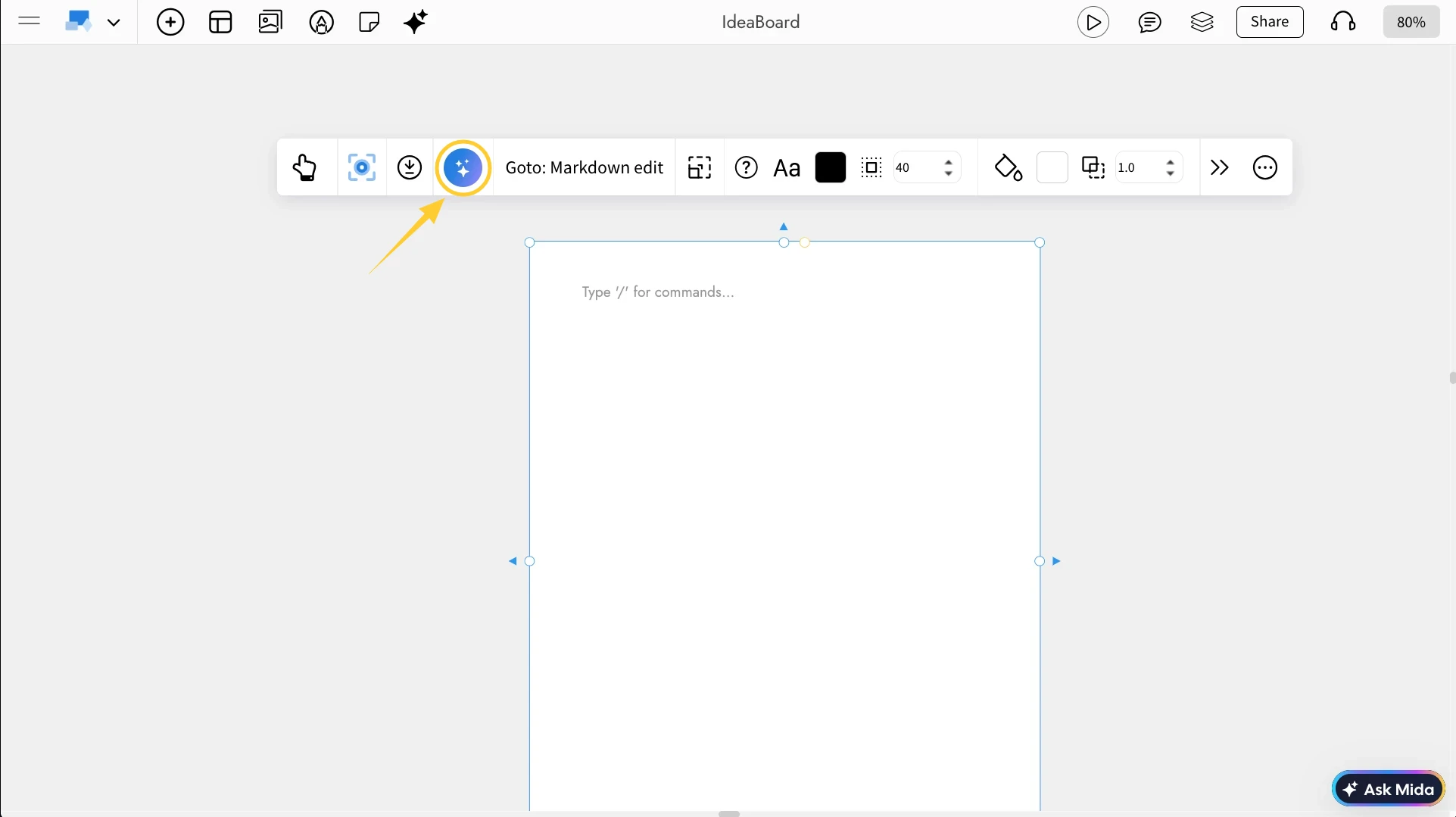Click the highlighted AI assistant icon in floating toolbar

[463, 167]
